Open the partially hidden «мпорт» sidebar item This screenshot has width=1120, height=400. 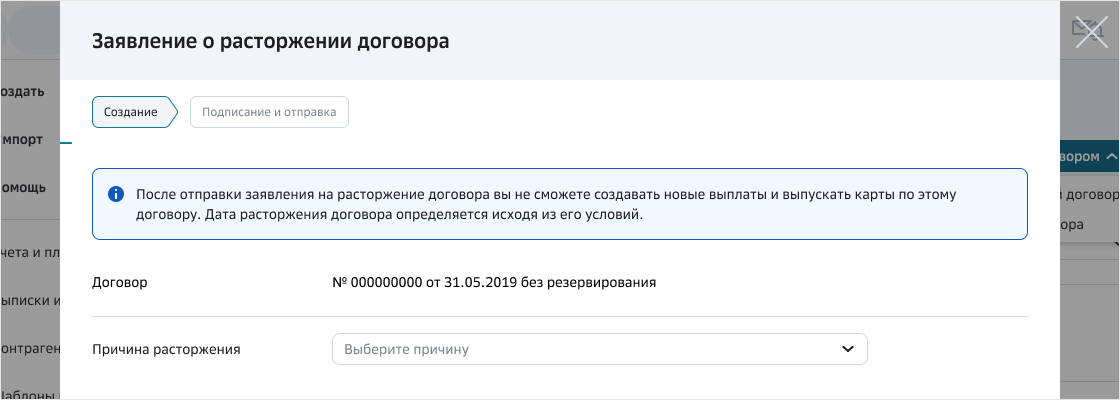coord(22,139)
